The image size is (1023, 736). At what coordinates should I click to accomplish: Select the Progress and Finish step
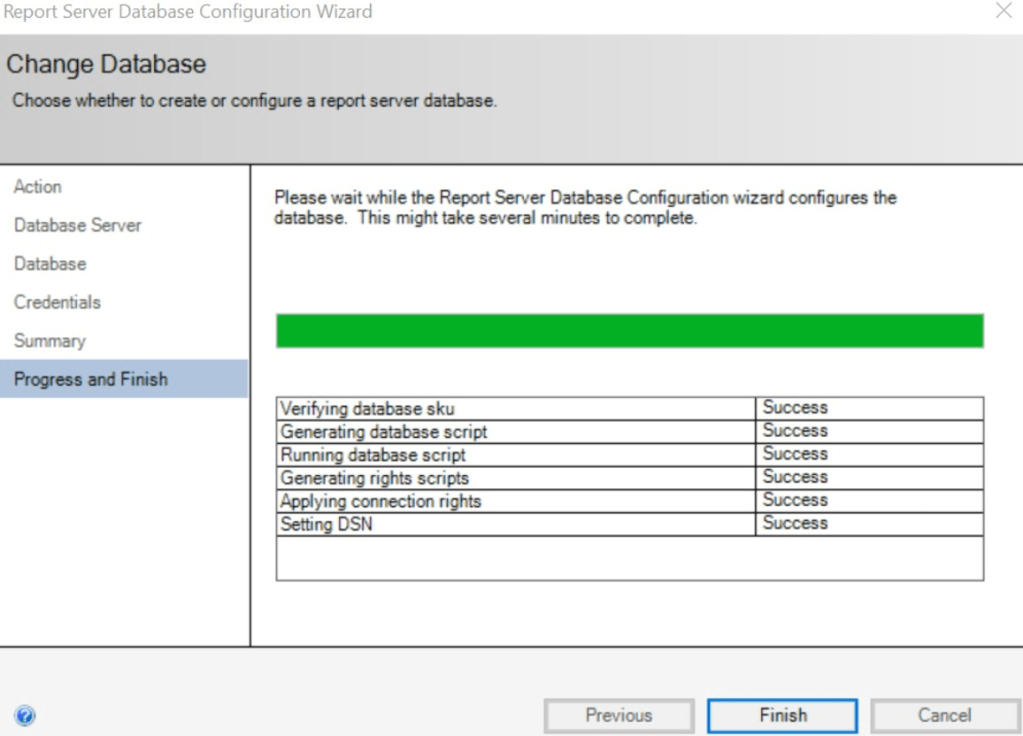[x=91, y=380]
